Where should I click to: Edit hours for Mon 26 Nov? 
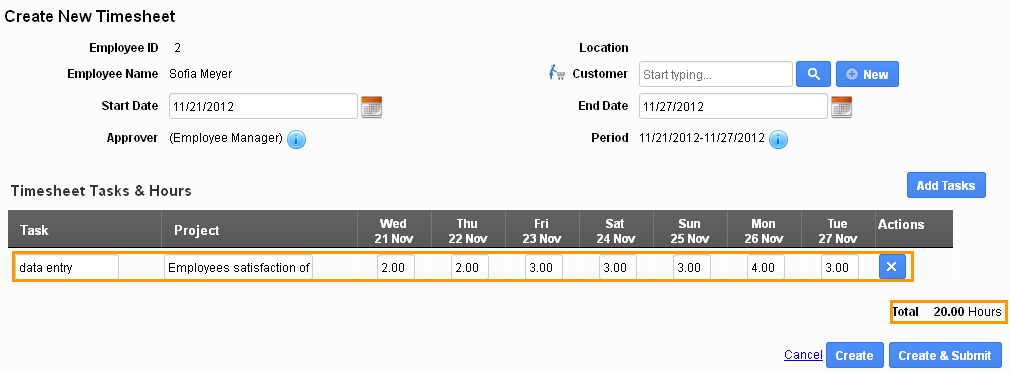click(x=766, y=268)
